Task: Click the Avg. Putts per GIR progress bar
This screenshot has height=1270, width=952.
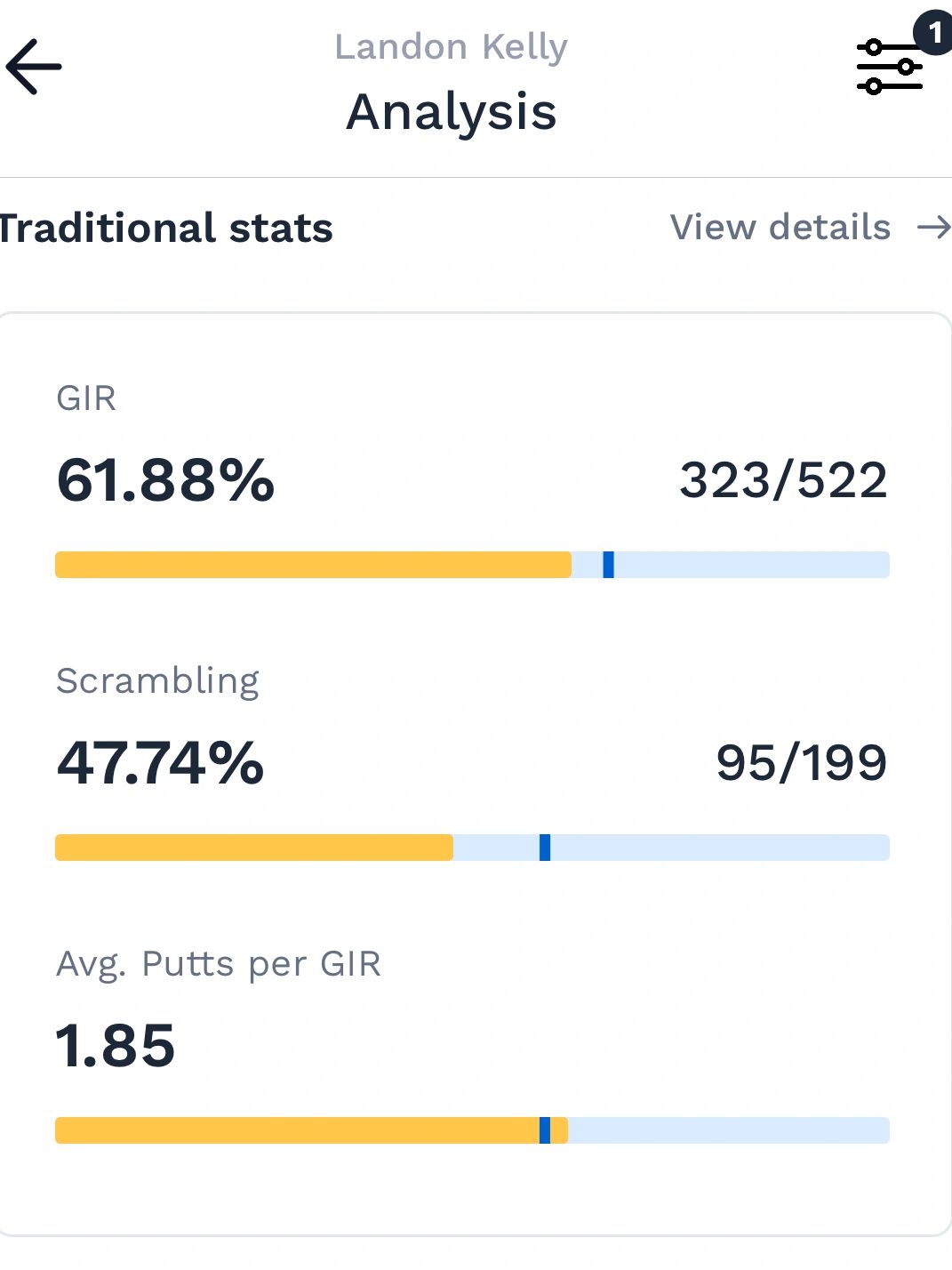Action: tap(472, 1130)
